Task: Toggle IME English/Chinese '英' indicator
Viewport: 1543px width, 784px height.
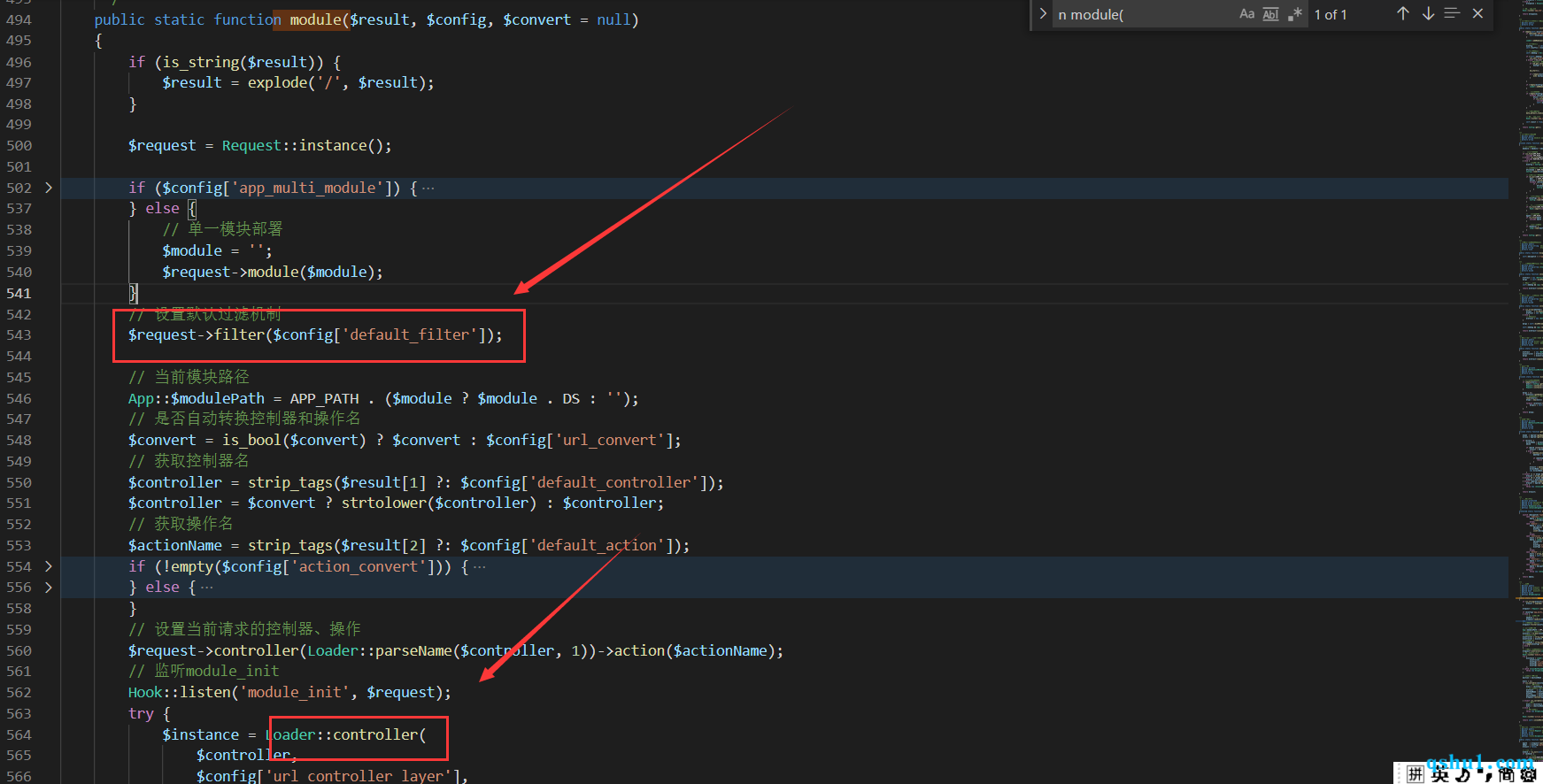Action: tap(1441, 774)
